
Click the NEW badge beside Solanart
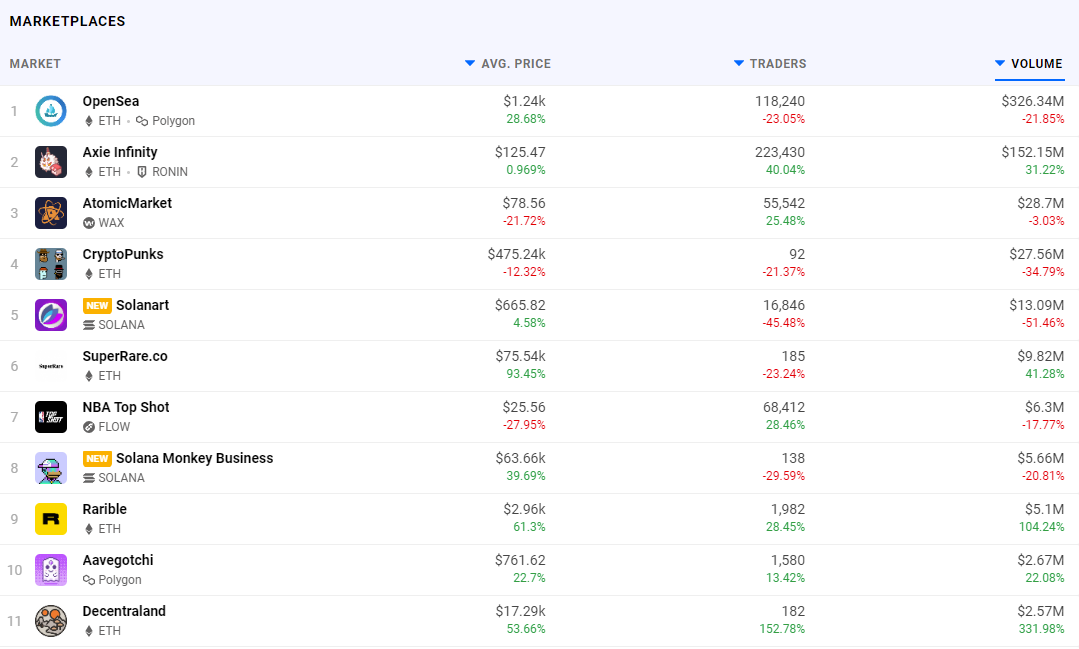point(97,306)
